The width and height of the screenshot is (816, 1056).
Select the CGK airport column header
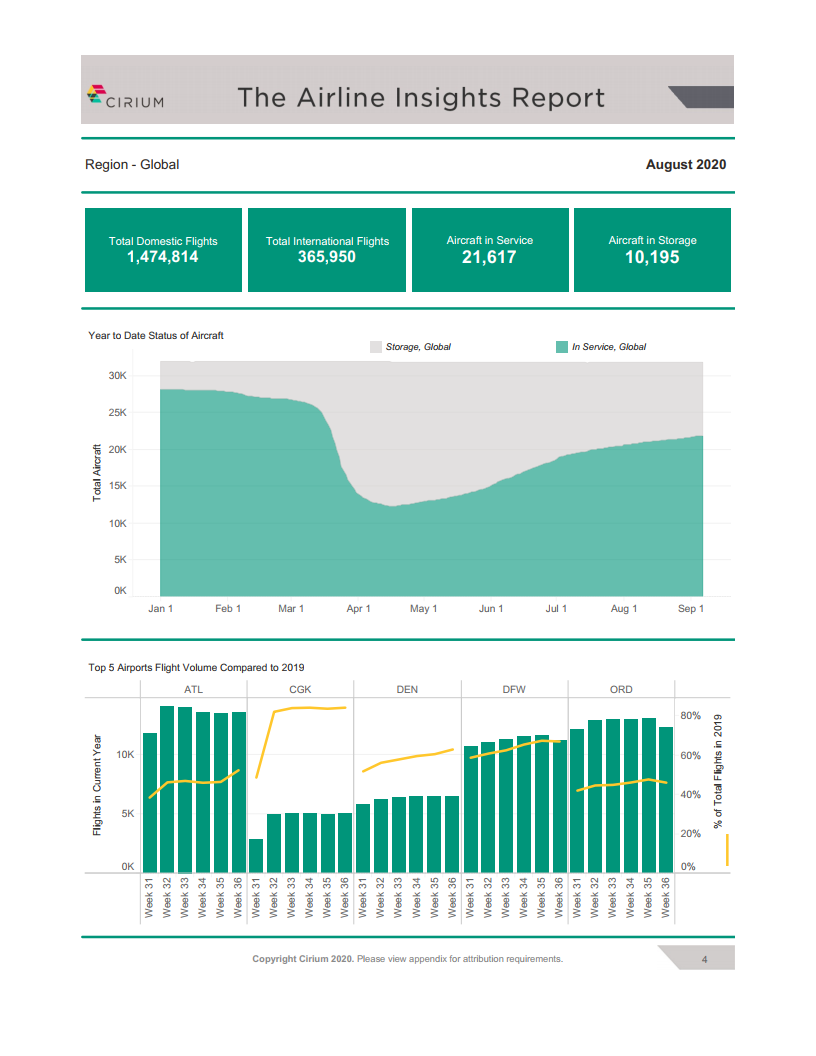[x=300, y=689]
